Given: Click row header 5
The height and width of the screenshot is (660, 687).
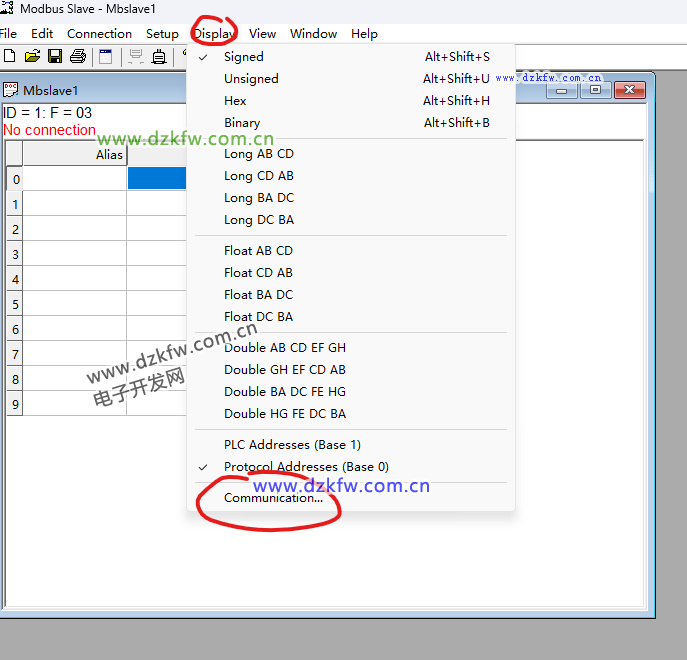Looking at the screenshot, I should pos(15,304).
